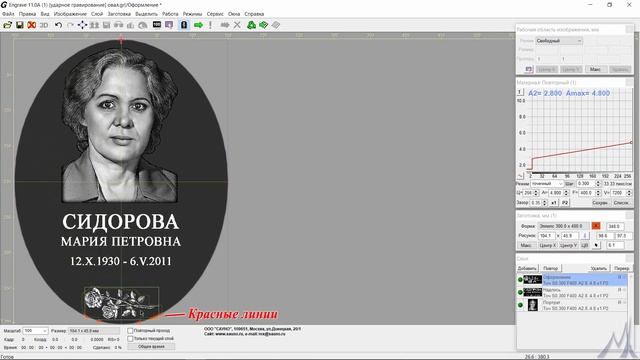Undo the last action in toolbar

pos(58,25)
